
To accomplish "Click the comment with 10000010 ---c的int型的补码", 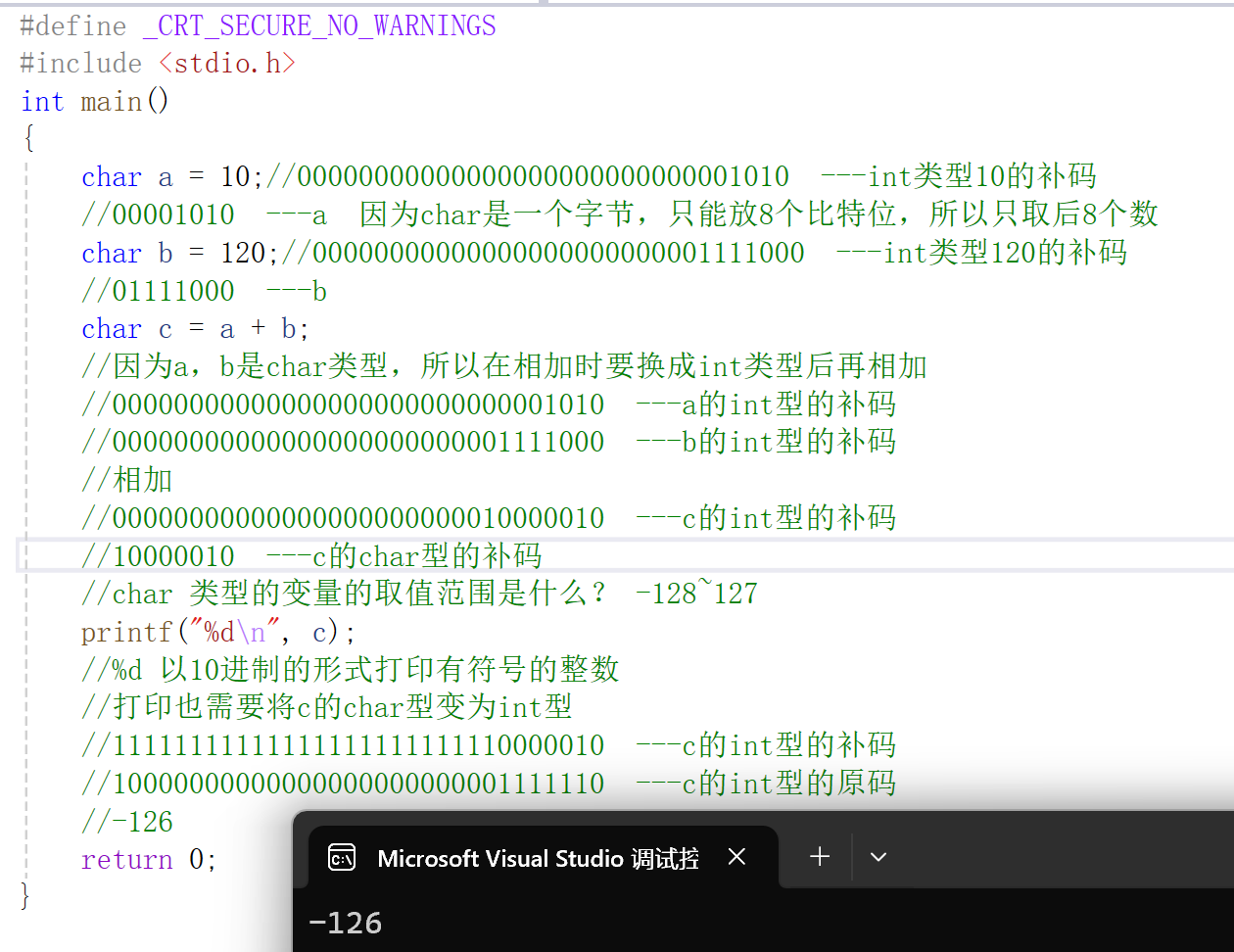I will 489,517.
